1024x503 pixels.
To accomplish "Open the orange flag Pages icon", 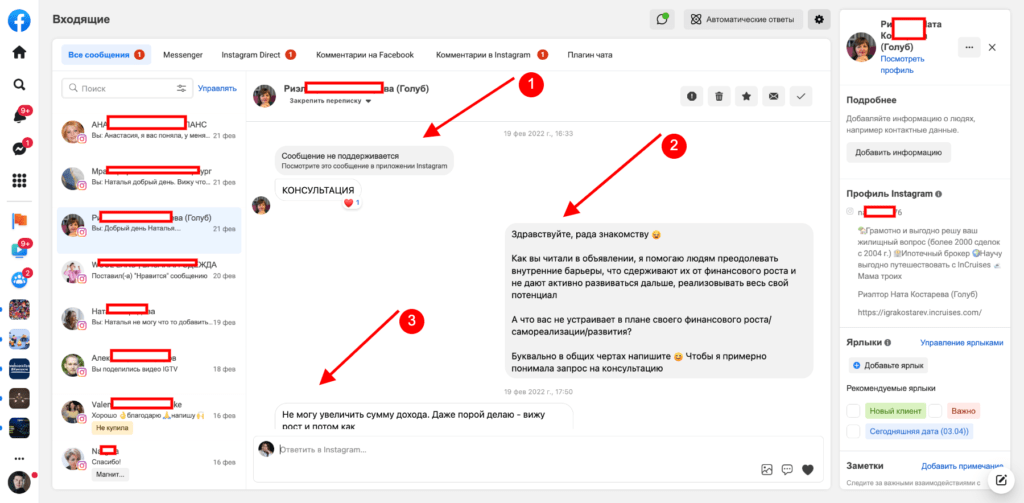I will point(19,221).
